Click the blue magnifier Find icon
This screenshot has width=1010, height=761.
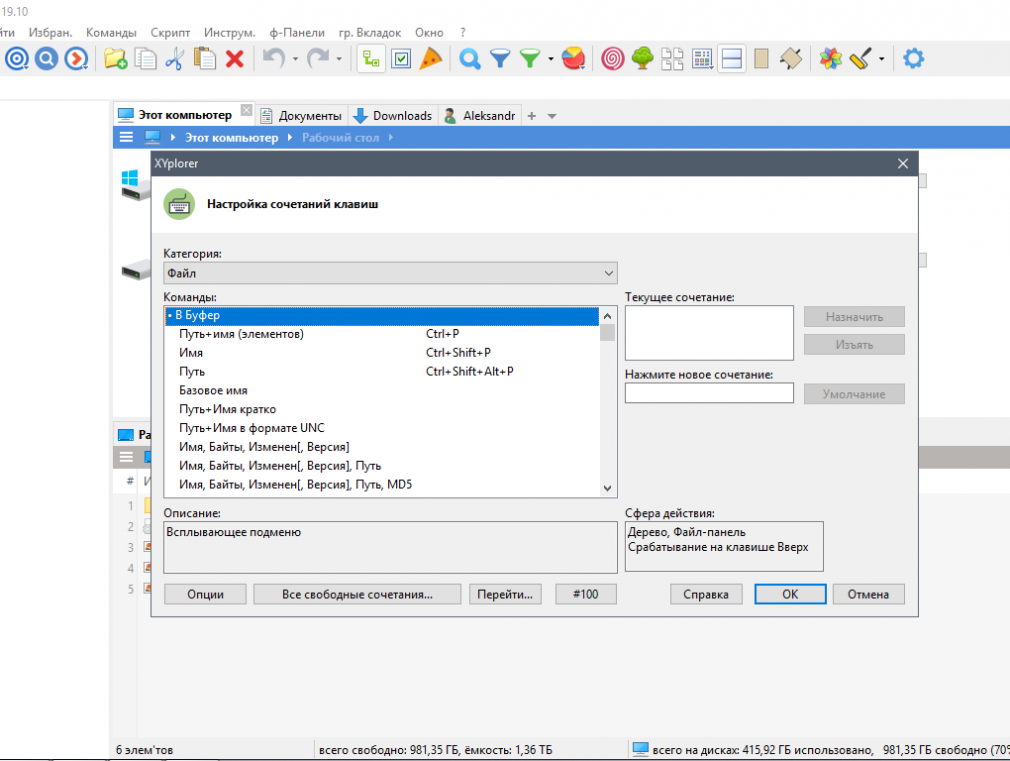pos(470,59)
